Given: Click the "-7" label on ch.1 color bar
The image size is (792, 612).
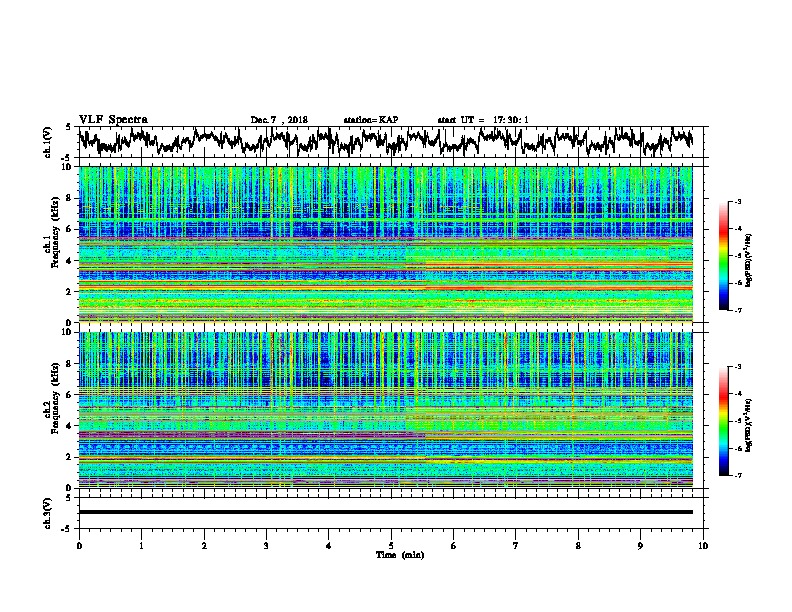Looking at the screenshot, I should click(738, 310).
